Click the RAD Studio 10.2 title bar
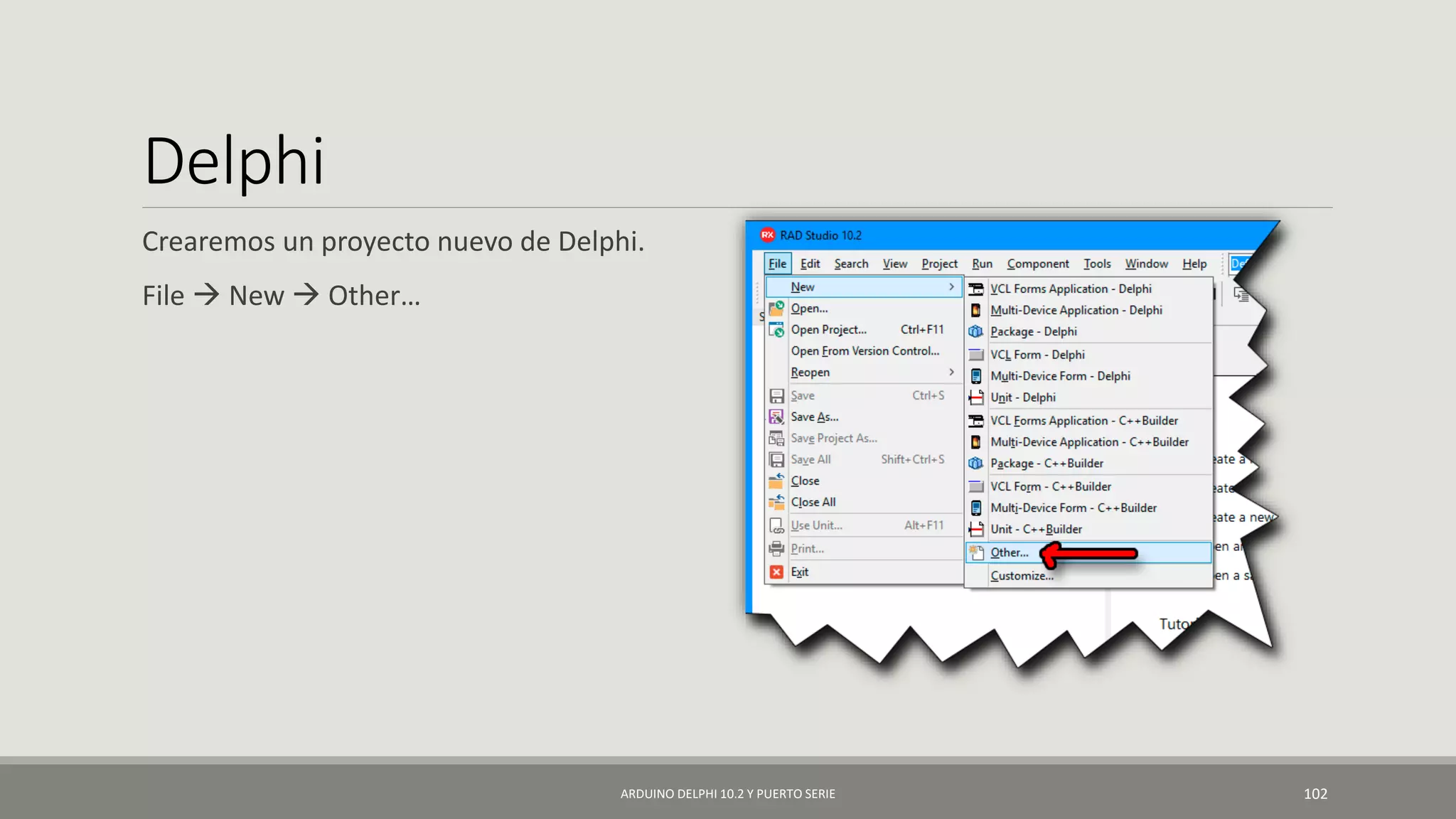 pyautogui.click(x=1010, y=235)
